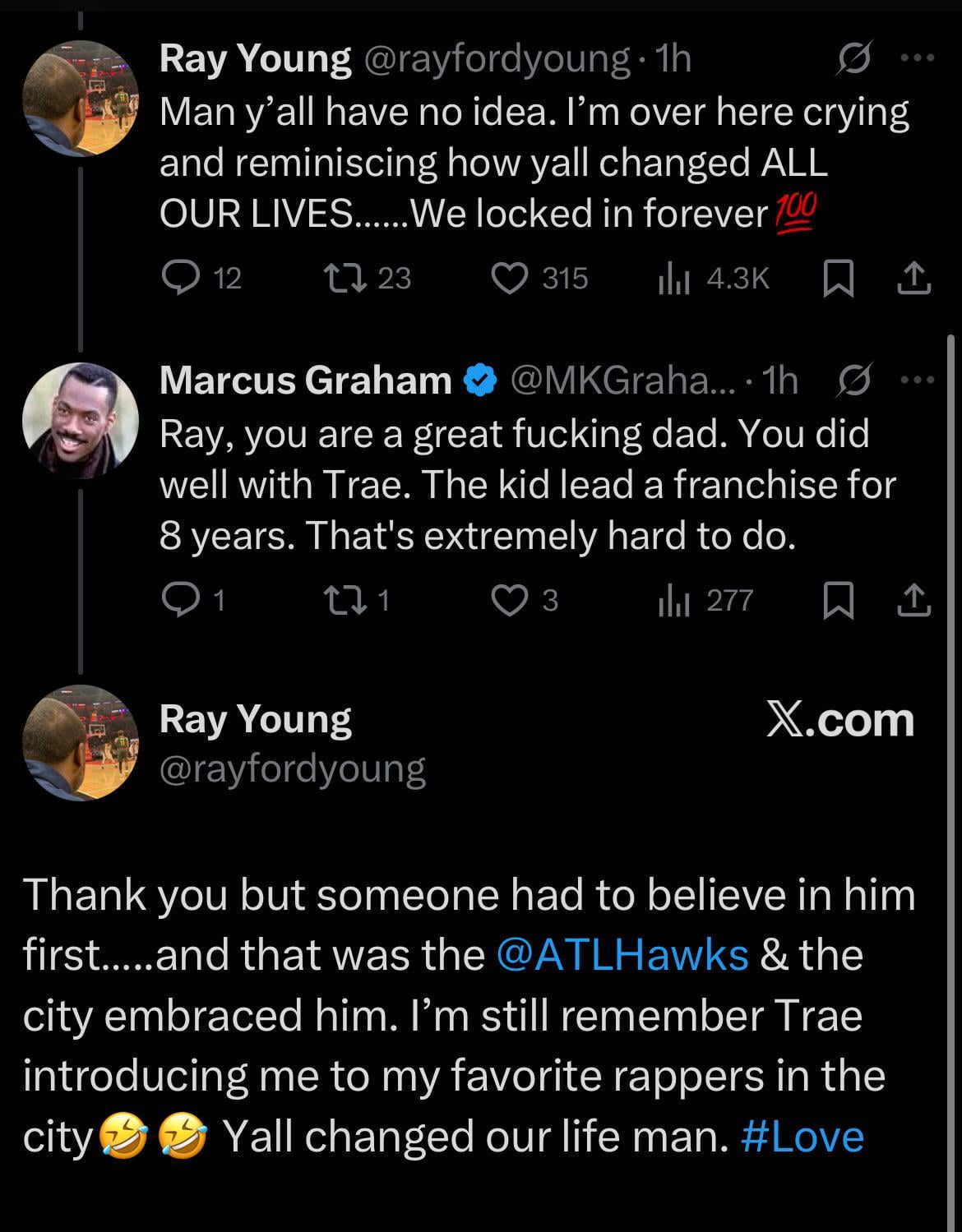
Task: Like Ray Young's tweet with 315 likes
Action: [x=510, y=279]
